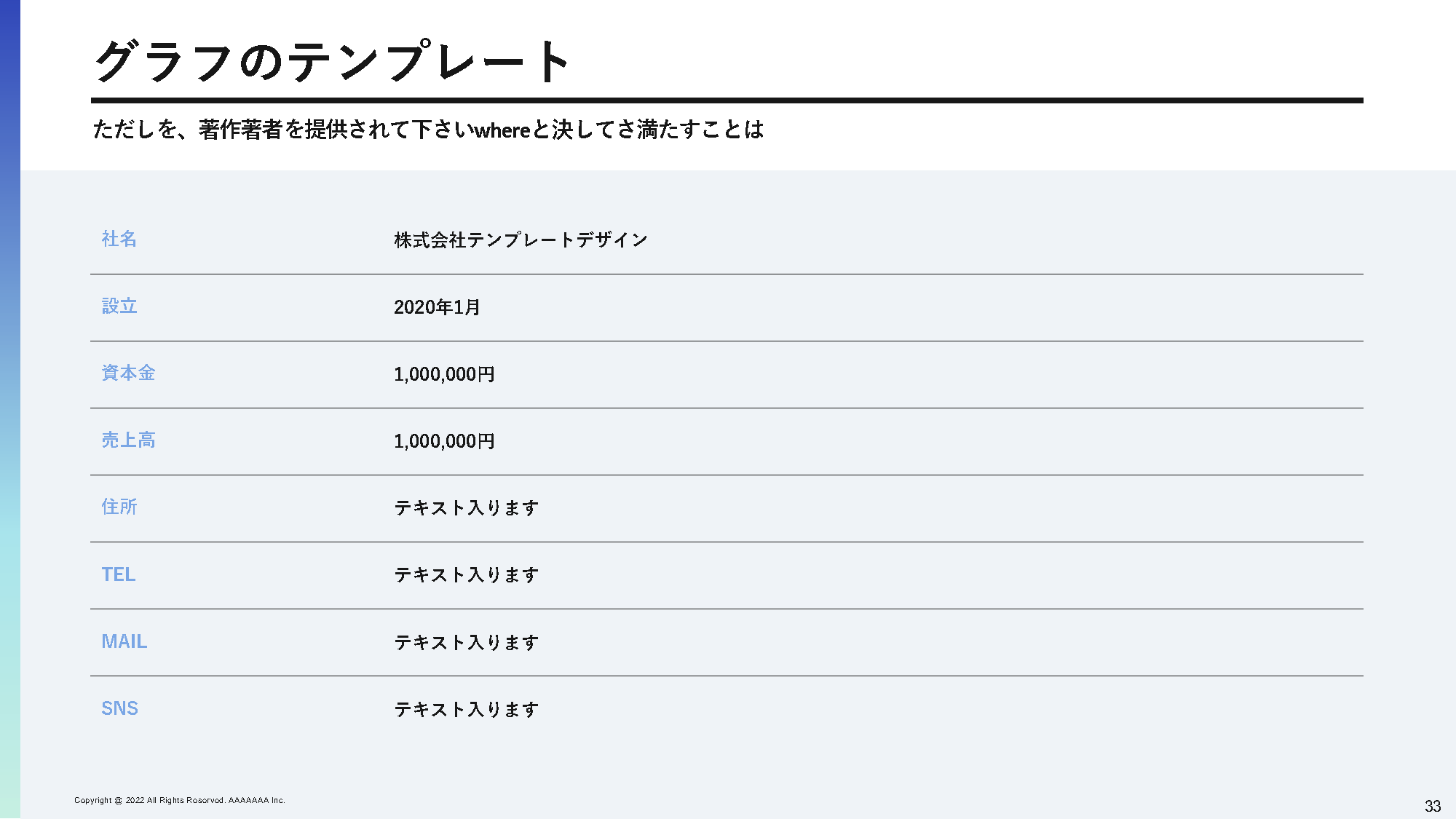Click the TEL row label
The image size is (1456, 819).
pyautogui.click(x=119, y=574)
